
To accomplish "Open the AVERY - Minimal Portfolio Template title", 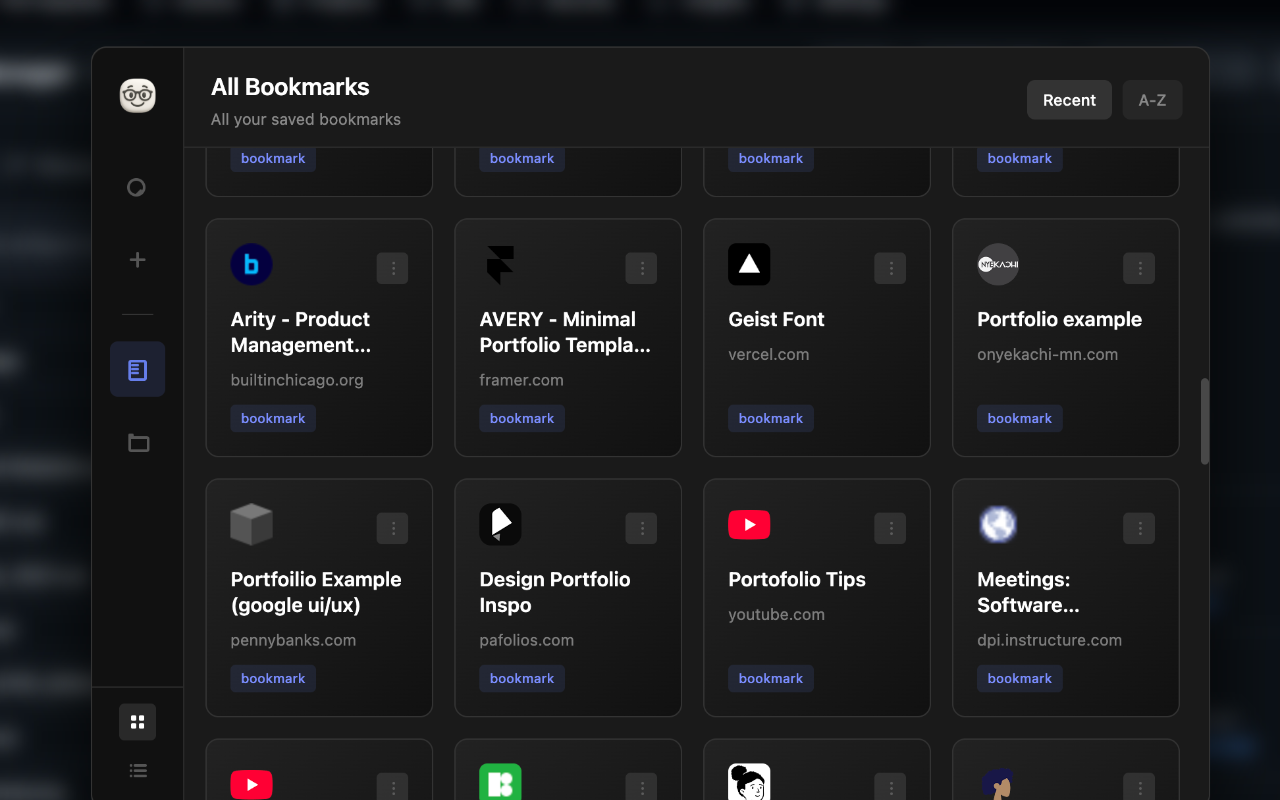I will click(565, 332).
